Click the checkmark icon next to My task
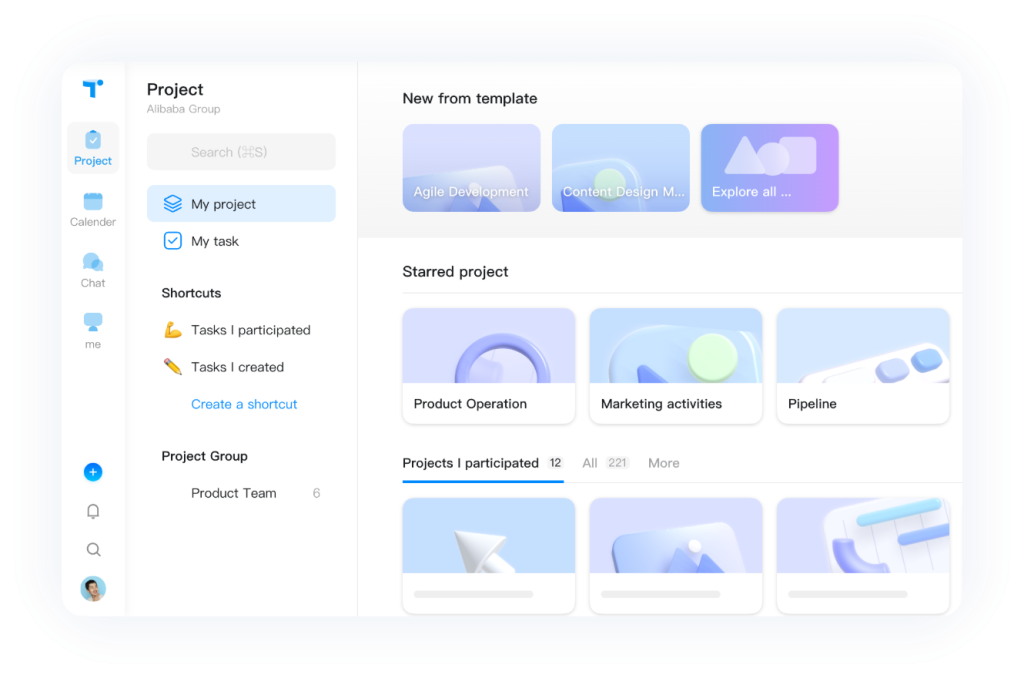This screenshot has height=678, width=1024. click(x=172, y=241)
